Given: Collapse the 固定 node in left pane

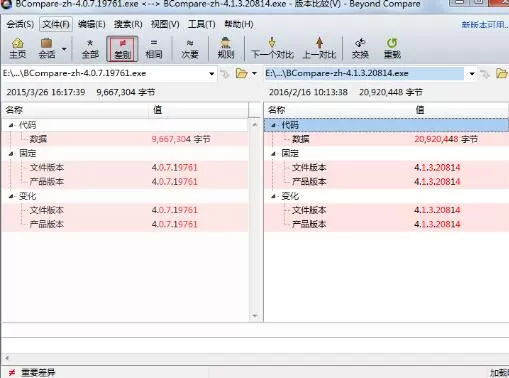Looking at the screenshot, I should (x=11, y=154).
